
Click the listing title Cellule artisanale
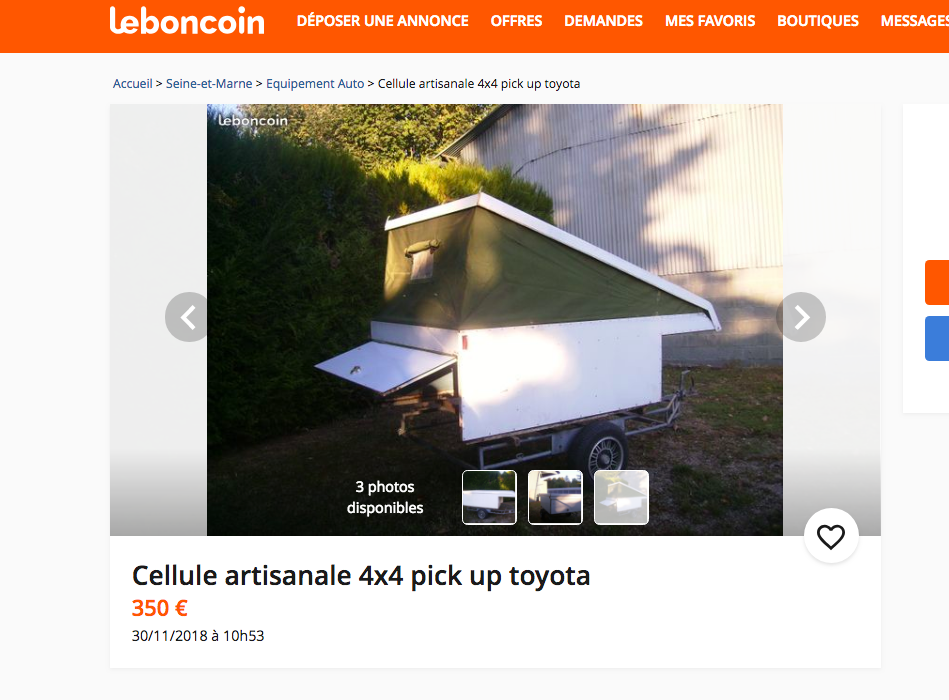tap(361, 575)
